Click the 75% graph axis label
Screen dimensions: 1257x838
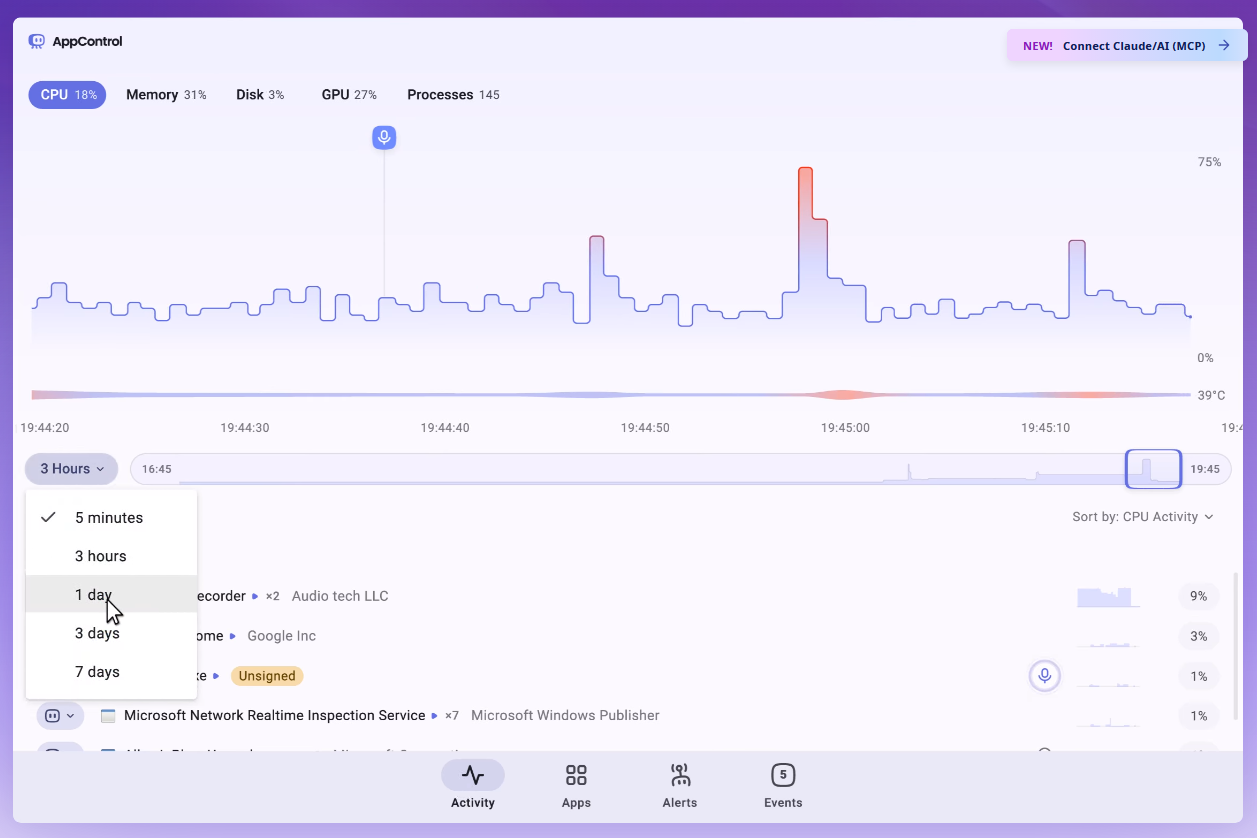1209,162
